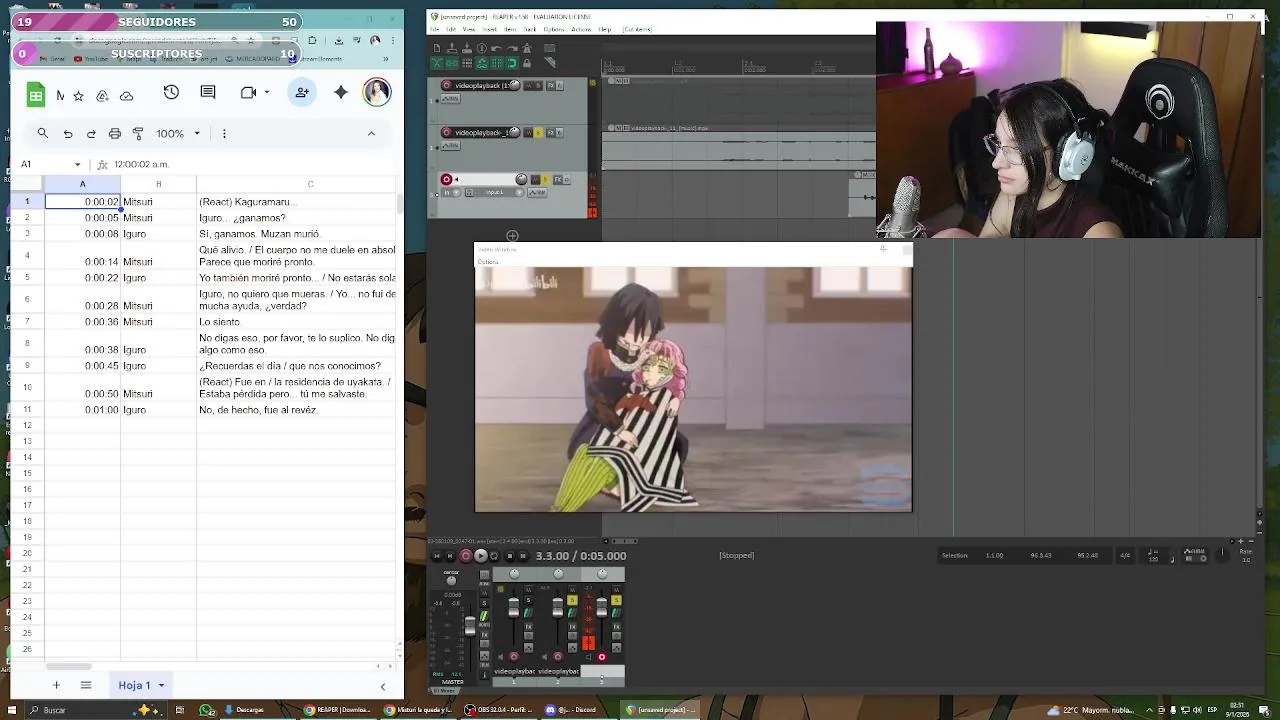Image resolution: width=1280 pixels, height=720 pixels.
Task: Open Options menu in video window
Action: [488, 262]
